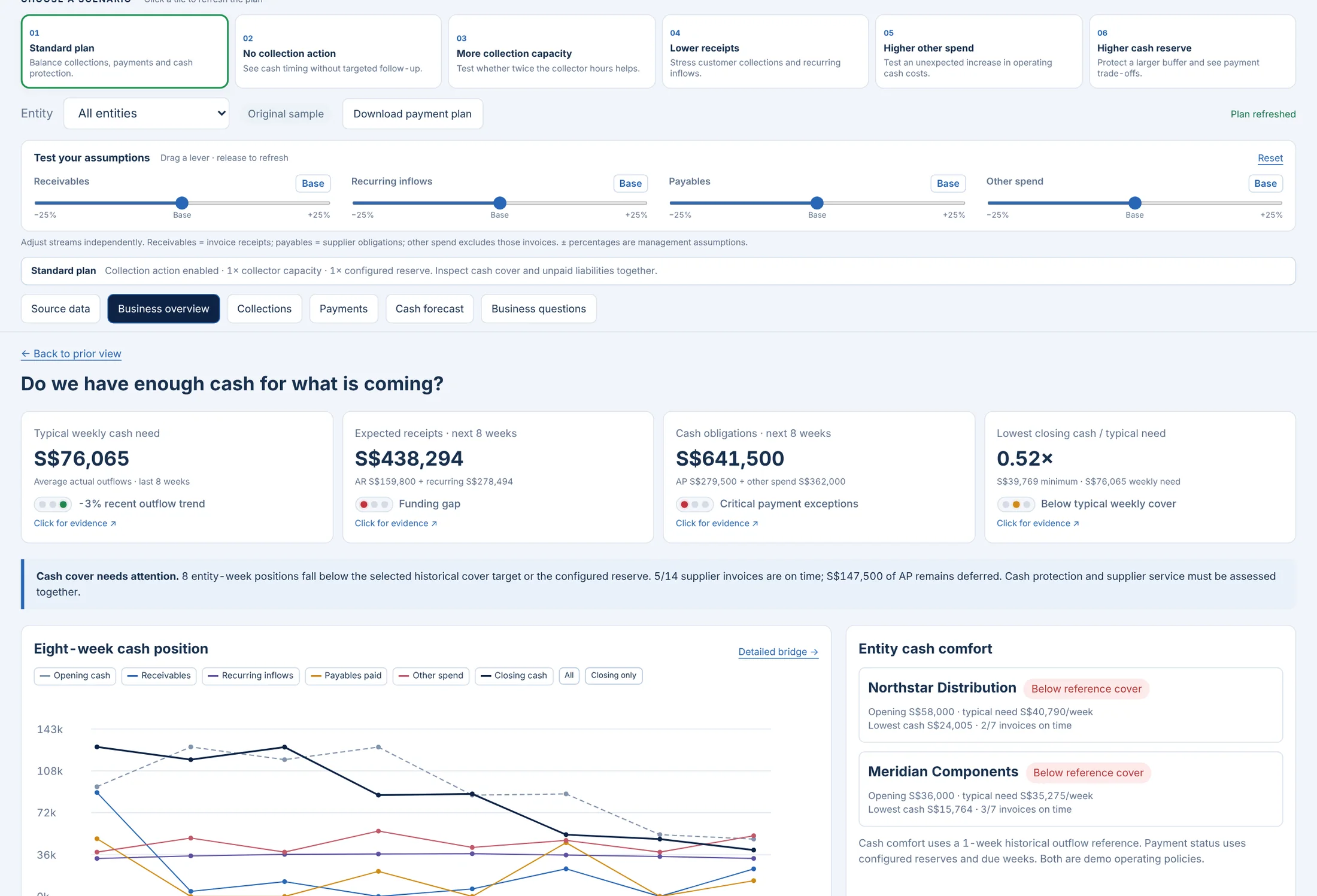Switch to the Payments tab
This screenshot has width=1317, height=896.
click(x=344, y=309)
